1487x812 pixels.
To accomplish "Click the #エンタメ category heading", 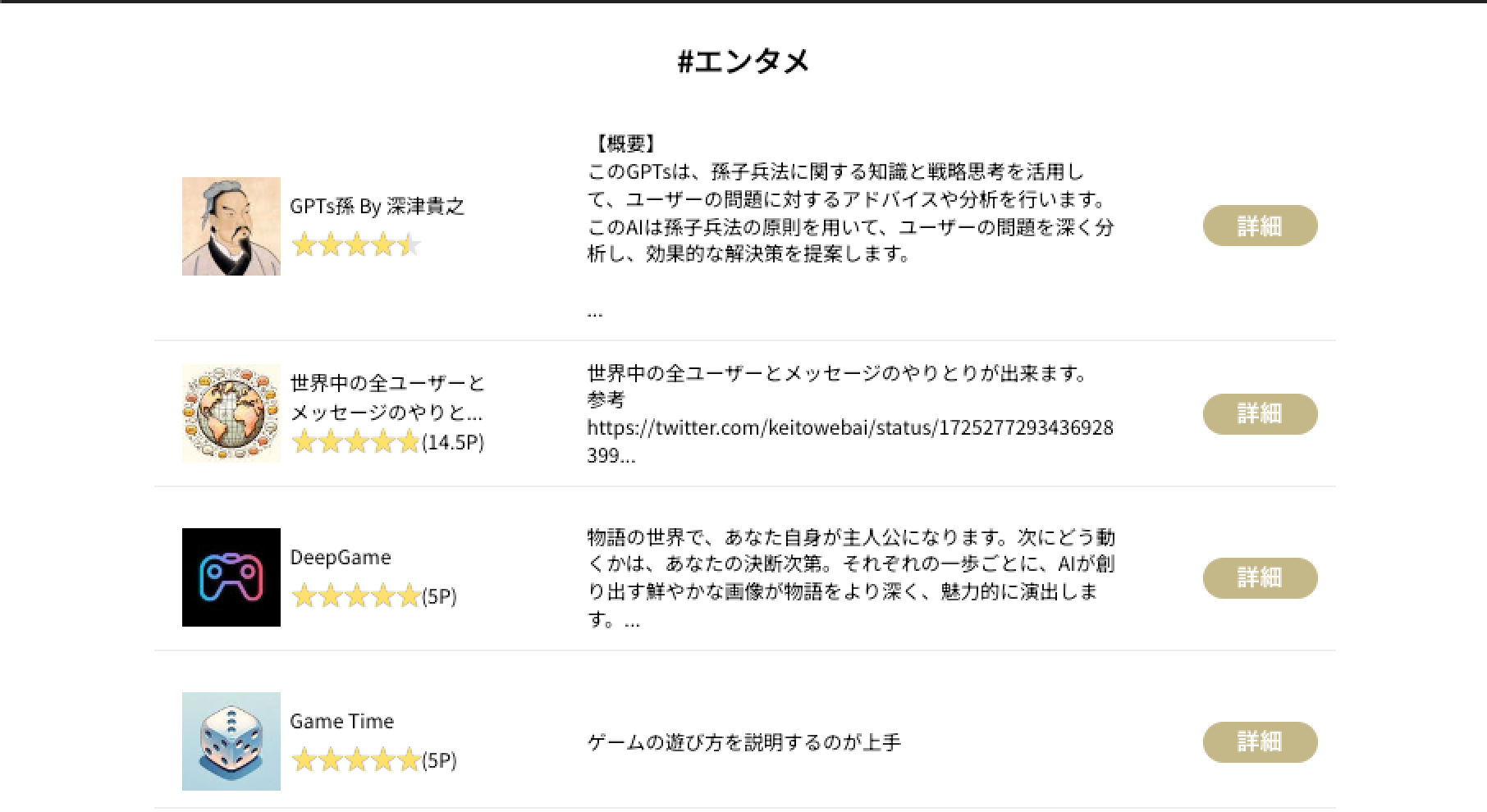I will (x=743, y=62).
